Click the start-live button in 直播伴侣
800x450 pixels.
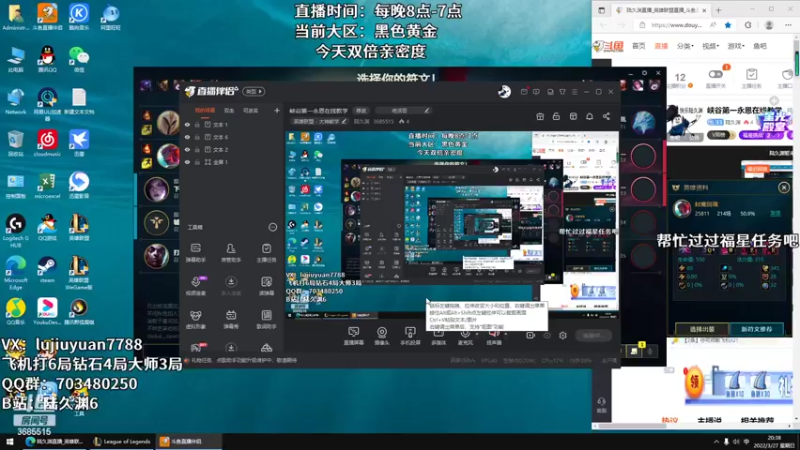pyautogui.click(x=593, y=336)
